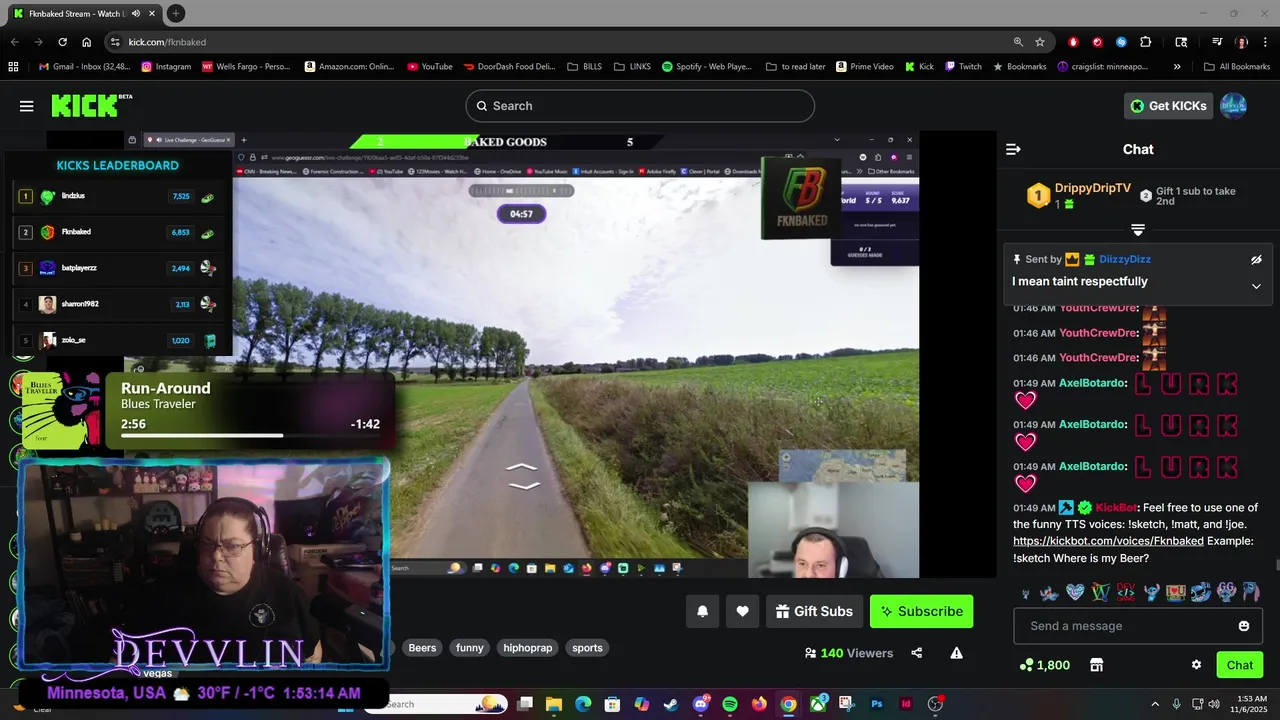Report the stream with warning icon
Image resolution: width=1280 pixels, height=720 pixels.
(956, 653)
